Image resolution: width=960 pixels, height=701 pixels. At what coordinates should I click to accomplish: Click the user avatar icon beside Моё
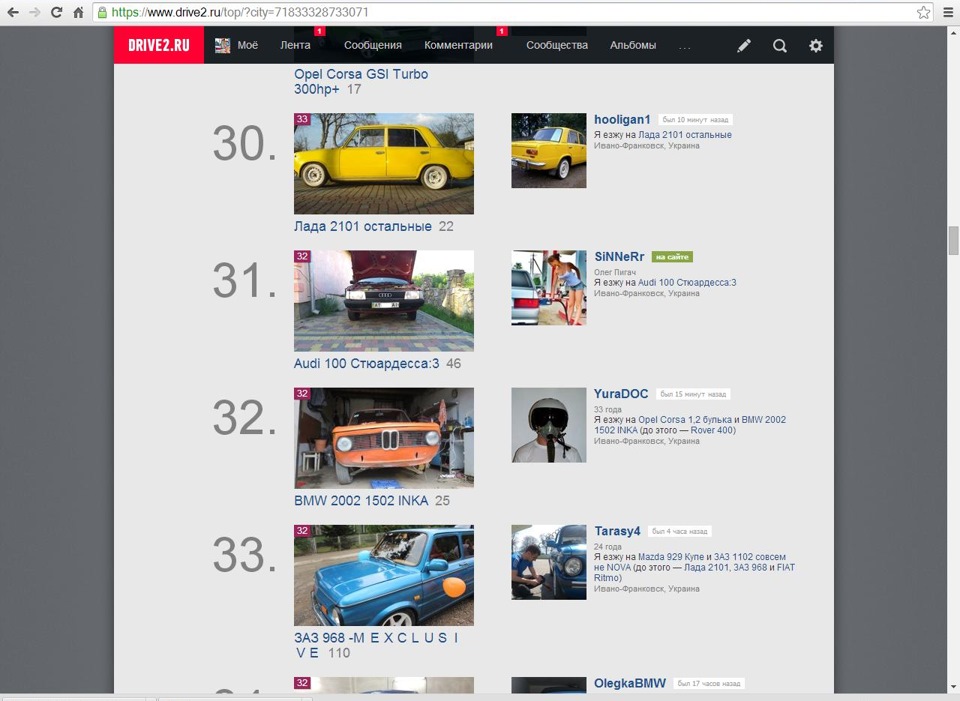[x=222, y=45]
